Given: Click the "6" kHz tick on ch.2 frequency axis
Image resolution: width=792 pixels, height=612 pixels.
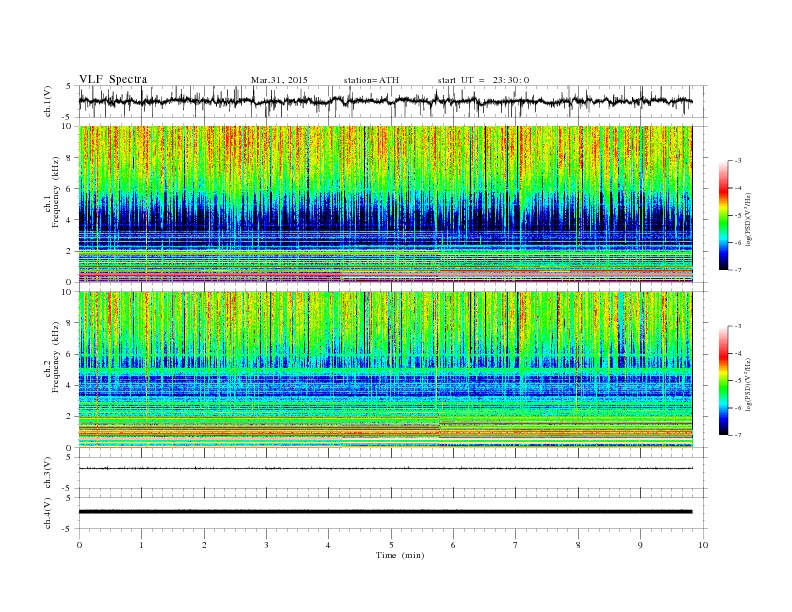Looking at the screenshot, I should pyautogui.click(x=70, y=354).
